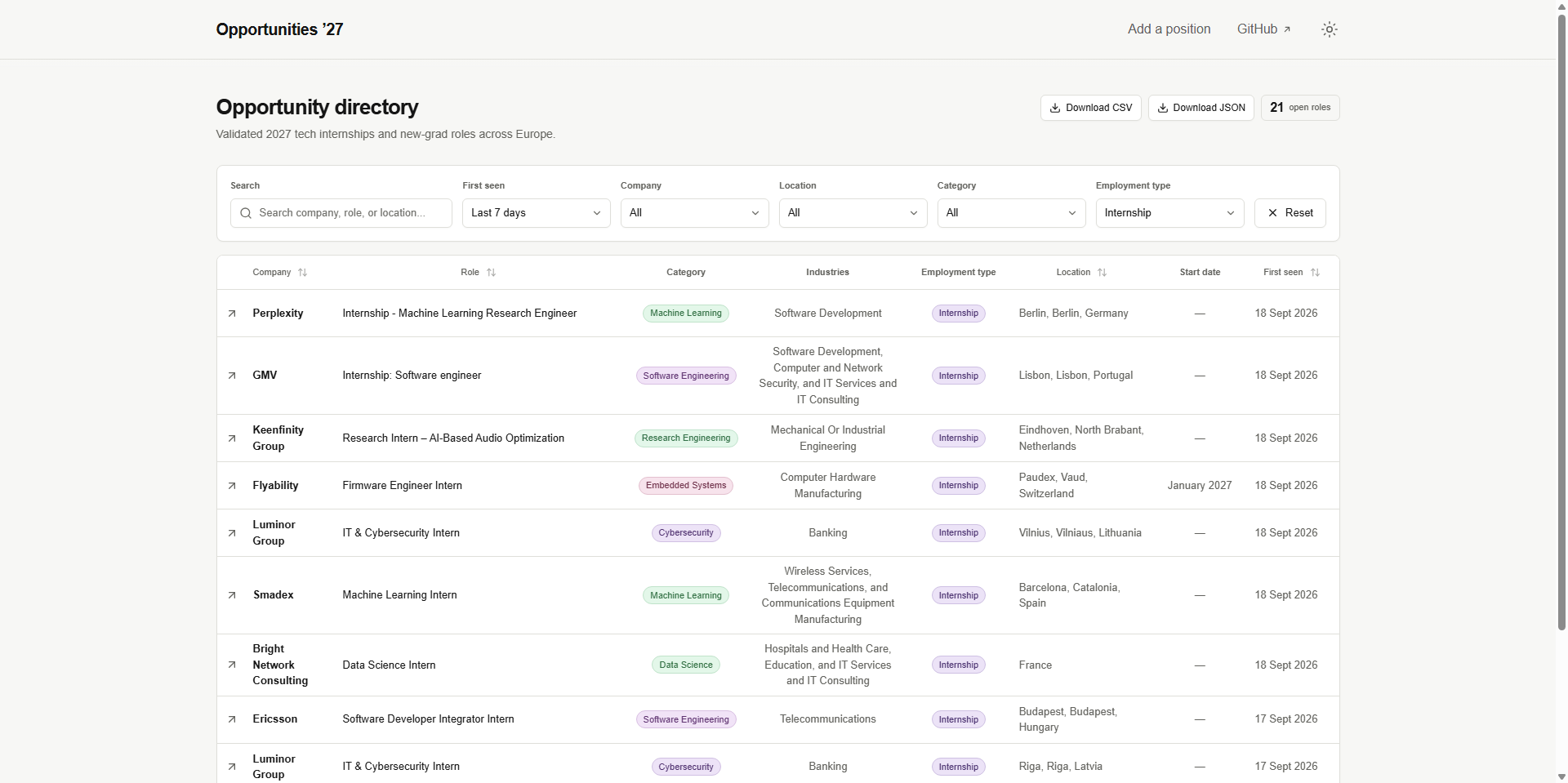Screen dimensions: 1568x783
Task: Click the Internship badge in Flyability row
Action: click(958, 486)
